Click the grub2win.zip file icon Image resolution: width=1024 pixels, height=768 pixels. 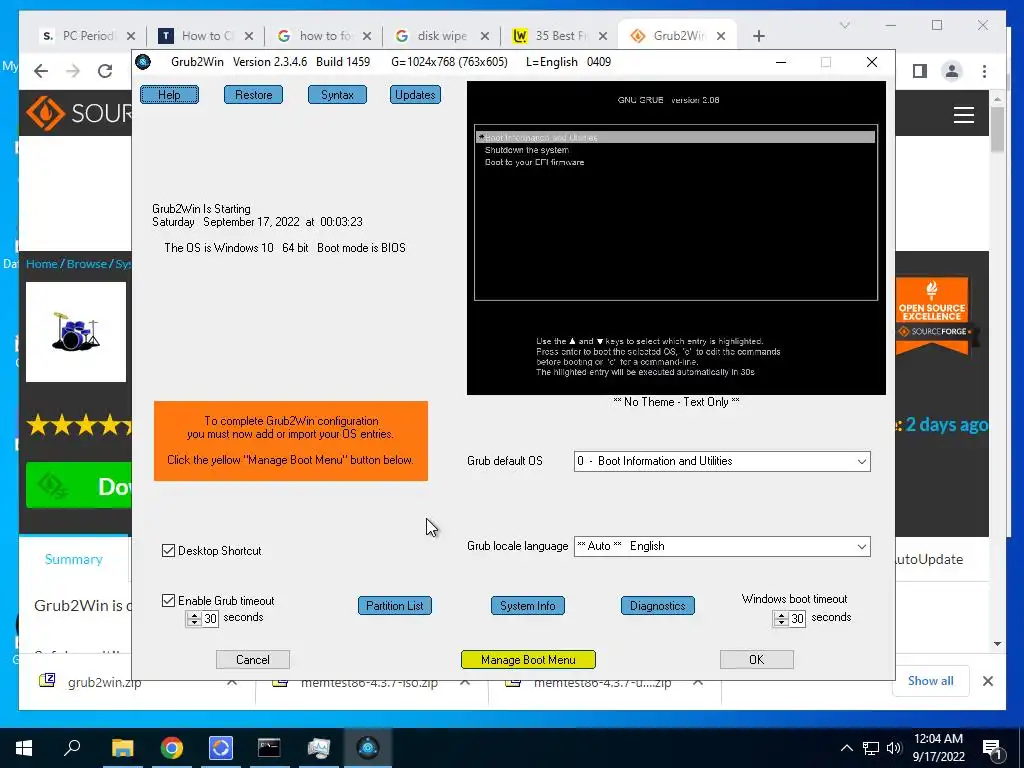coord(47,681)
